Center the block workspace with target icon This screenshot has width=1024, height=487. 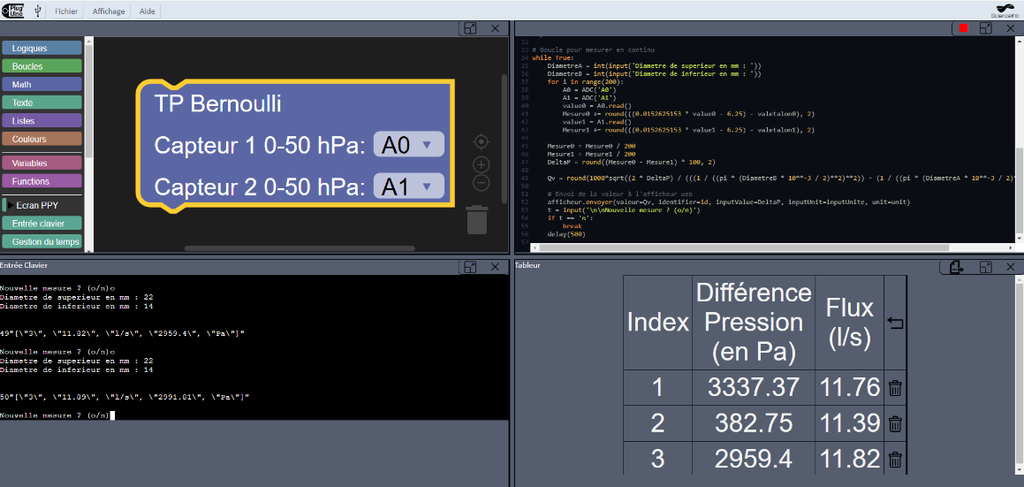(481, 142)
